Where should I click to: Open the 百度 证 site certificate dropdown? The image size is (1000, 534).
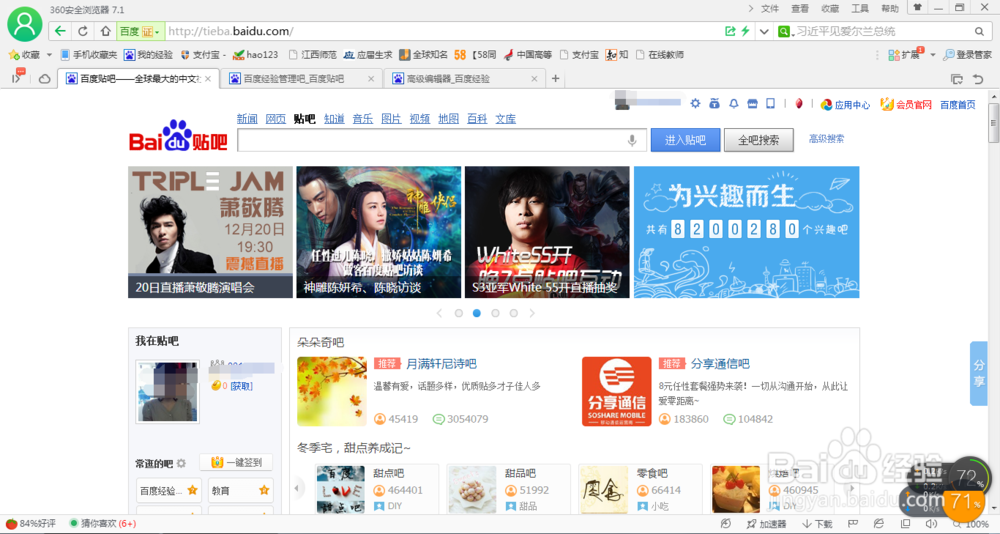tap(140, 31)
